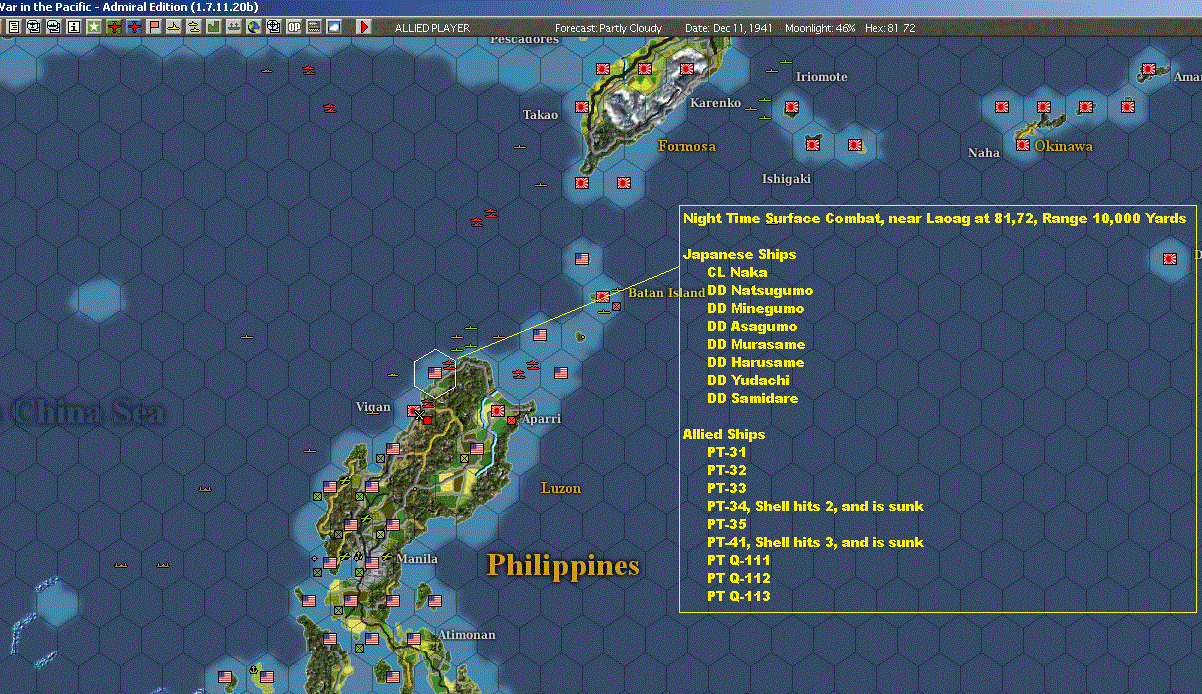The height and width of the screenshot is (694, 1202).
Task: Select red plane on blue background icon
Action: coord(134,27)
